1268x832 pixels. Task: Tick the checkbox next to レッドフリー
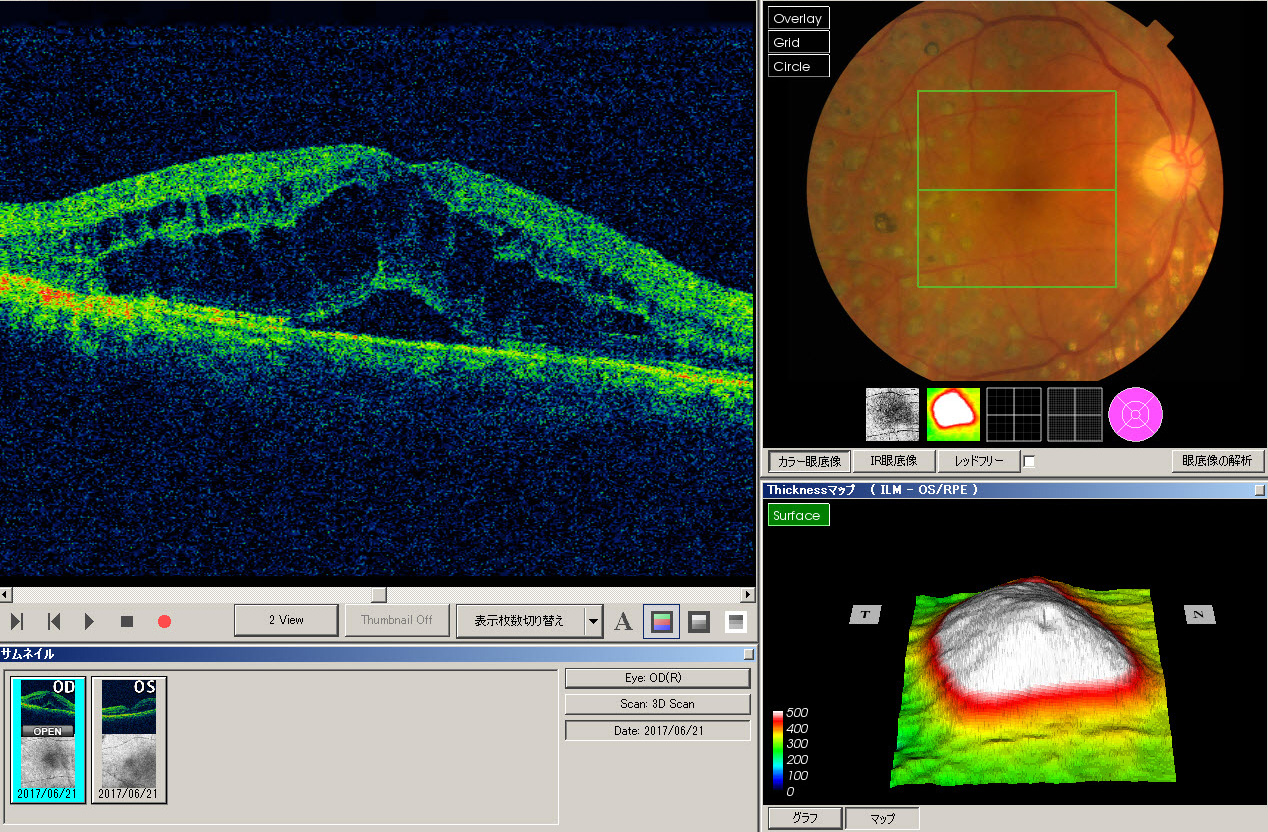tap(1029, 461)
